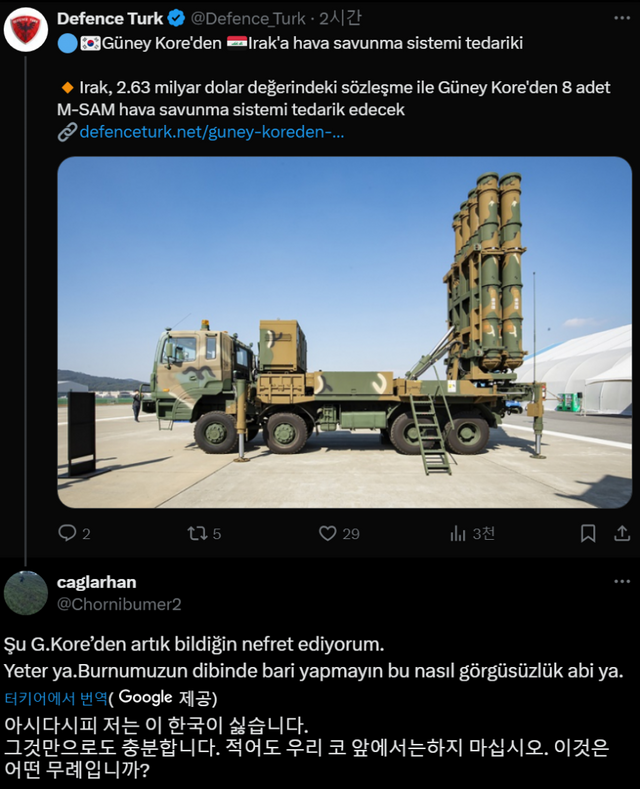Click the 2시간 timestamp of the tweet
The height and width of the screenshot is (789, 640).
tap(340, 18)
